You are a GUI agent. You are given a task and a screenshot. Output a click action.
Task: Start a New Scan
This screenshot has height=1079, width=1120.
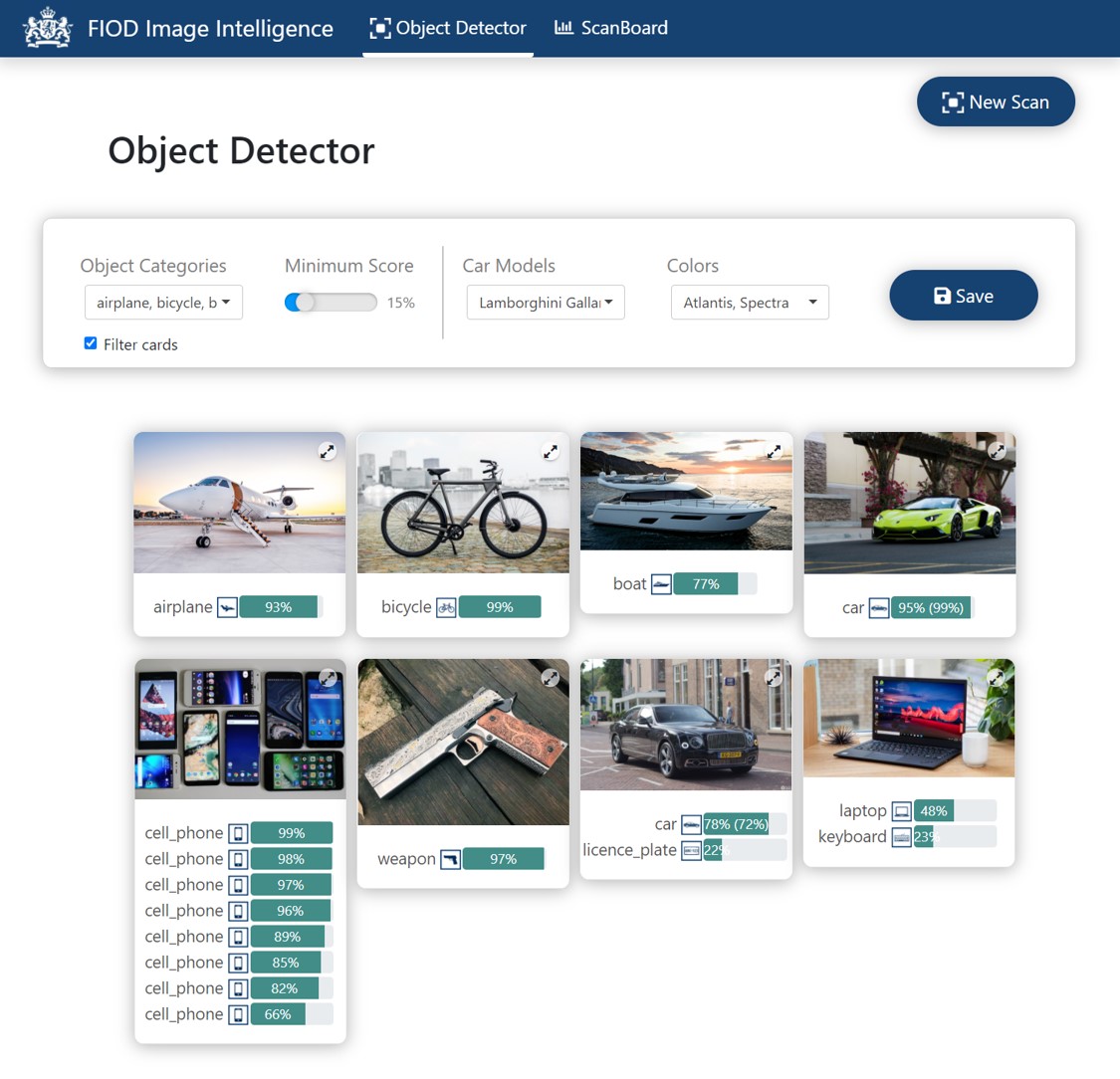996,103
